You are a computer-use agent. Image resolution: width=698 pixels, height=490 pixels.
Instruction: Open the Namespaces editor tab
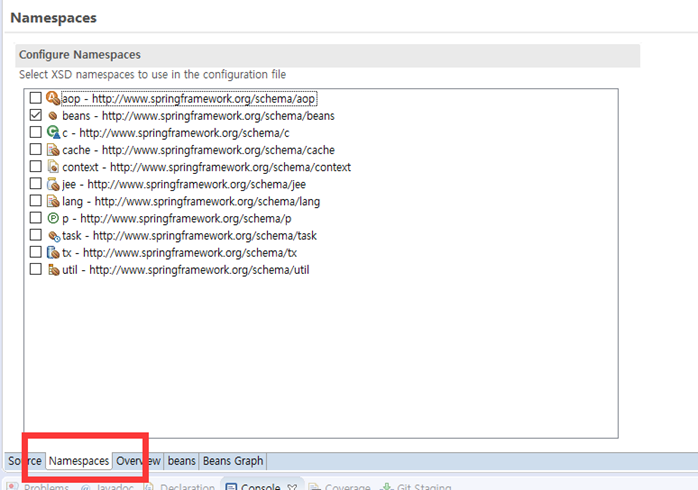pyautogui.click(x=79, y=461)
